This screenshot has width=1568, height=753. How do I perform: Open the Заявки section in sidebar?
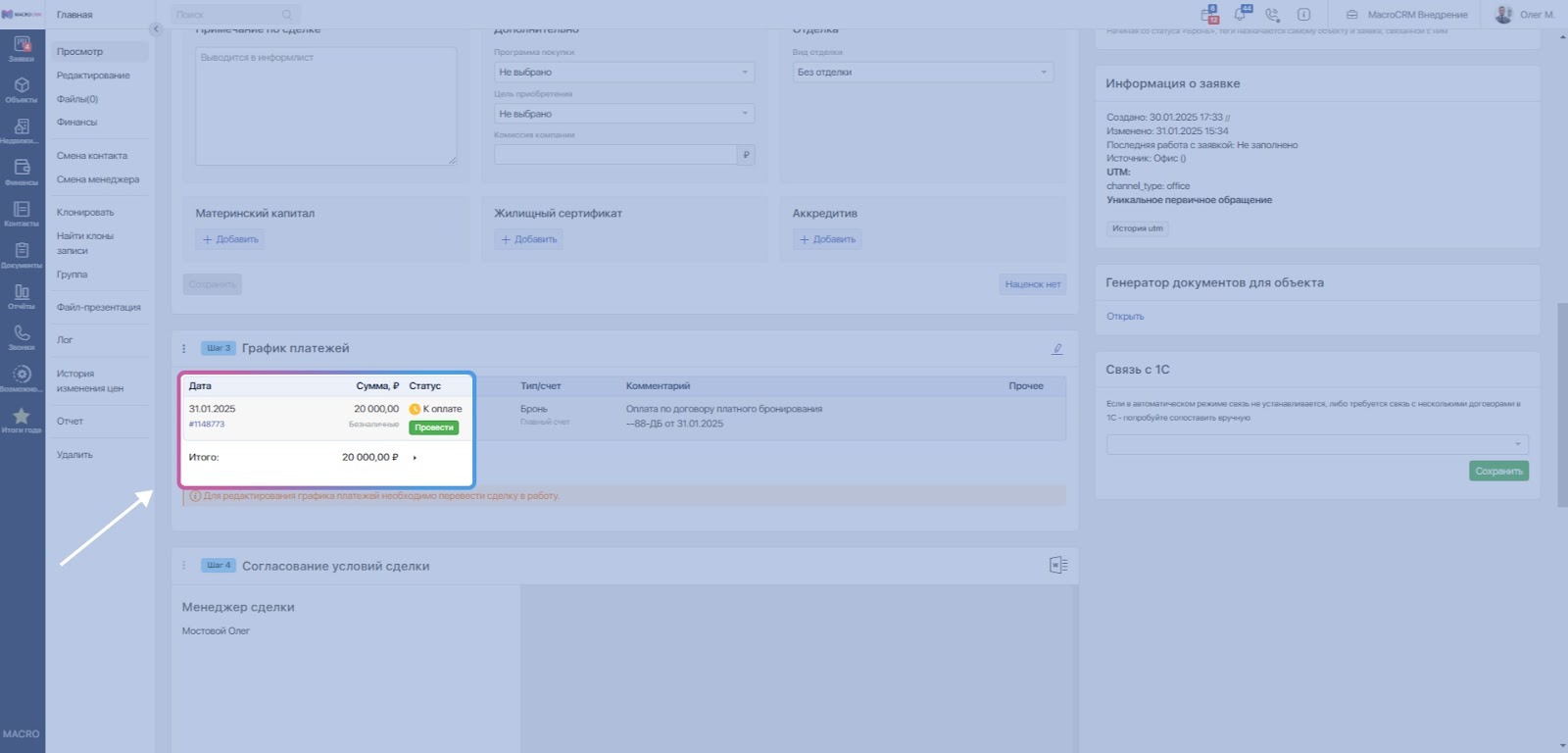pyautogui.click(x=22, y=47)
